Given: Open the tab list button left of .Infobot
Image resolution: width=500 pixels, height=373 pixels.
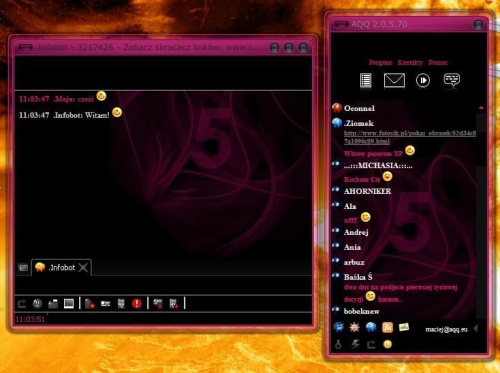Looking at the screenshot, I should (x=23, y=267).
